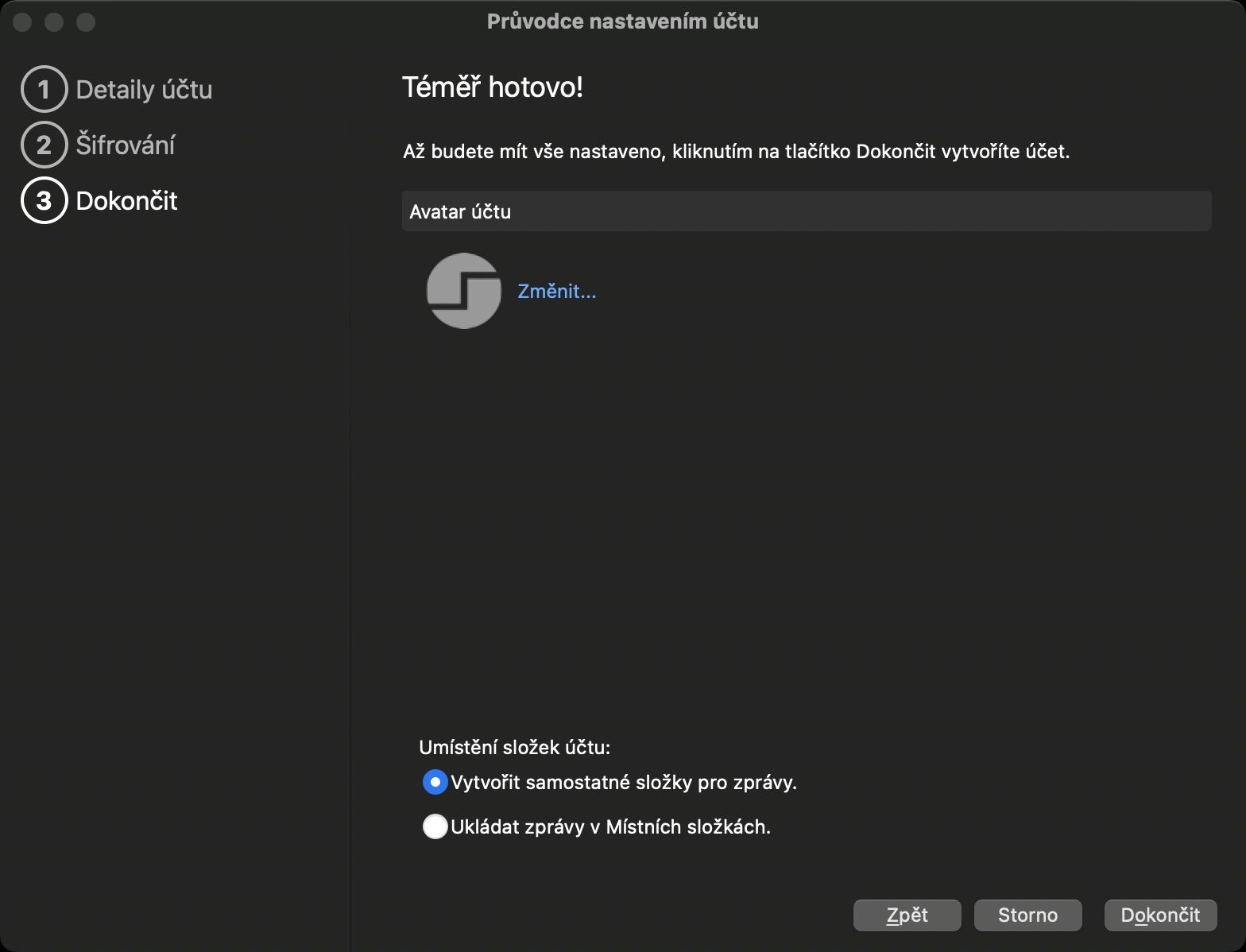This screenshot has height=952, width=1246.
Task: Finish setup with the 'Dokončit' button
Action: pyautogui.click(x=1160, y=915)
